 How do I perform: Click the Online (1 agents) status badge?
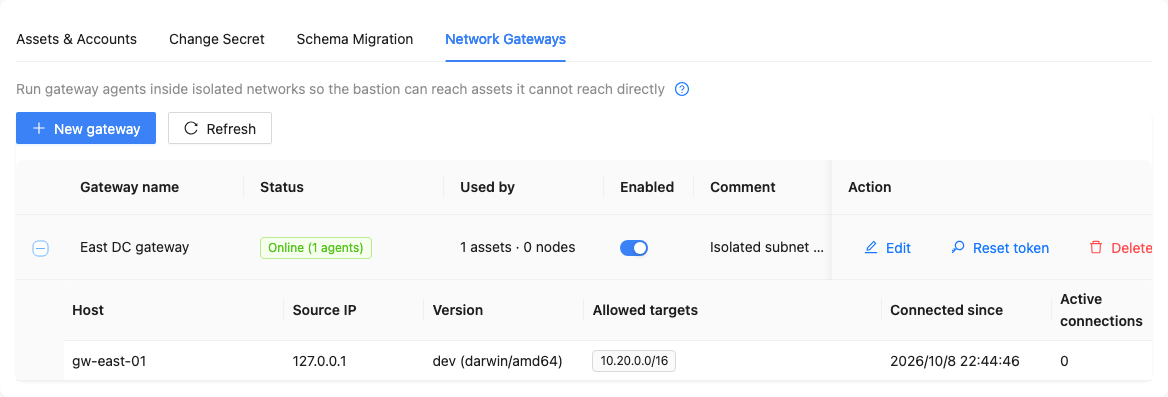316,247
